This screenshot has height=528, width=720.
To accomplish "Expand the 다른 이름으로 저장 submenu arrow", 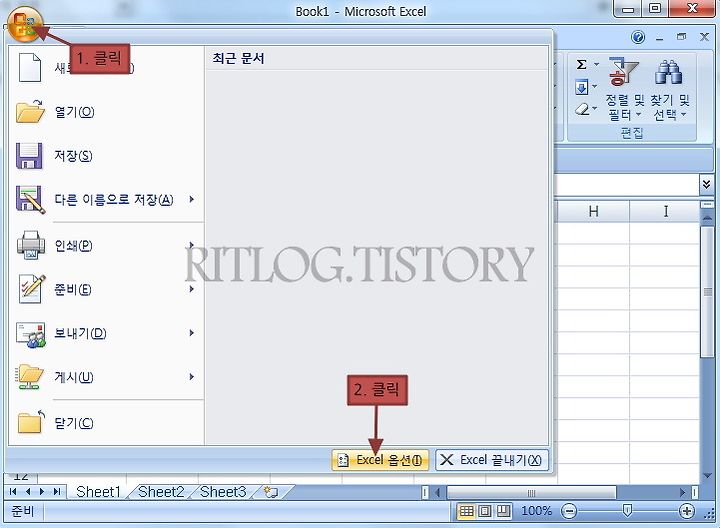I will click(191, 199).
